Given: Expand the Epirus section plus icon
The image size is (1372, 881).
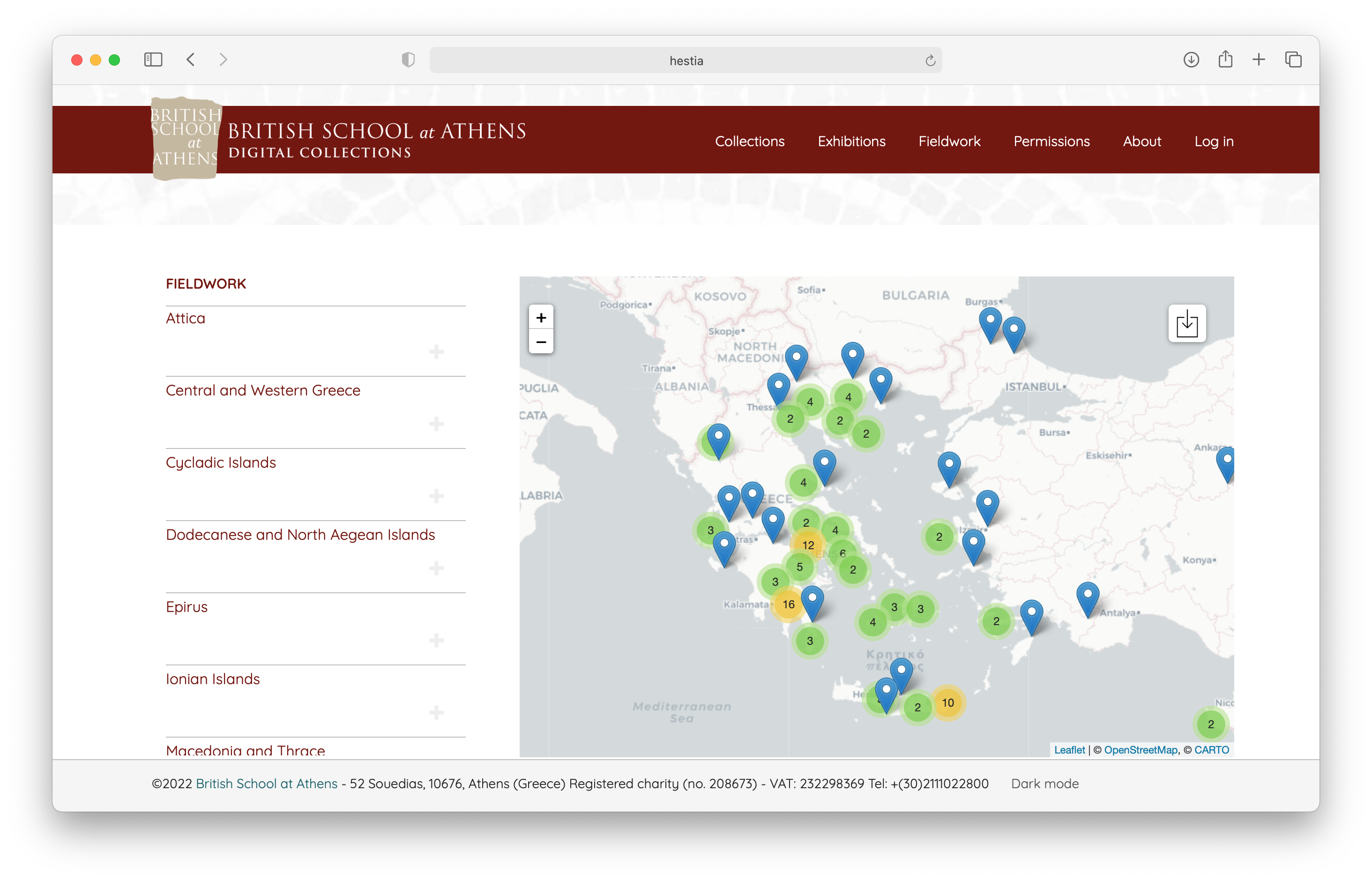Looking at the screenshot, I should pyautogui.click(x=436, y=640).
